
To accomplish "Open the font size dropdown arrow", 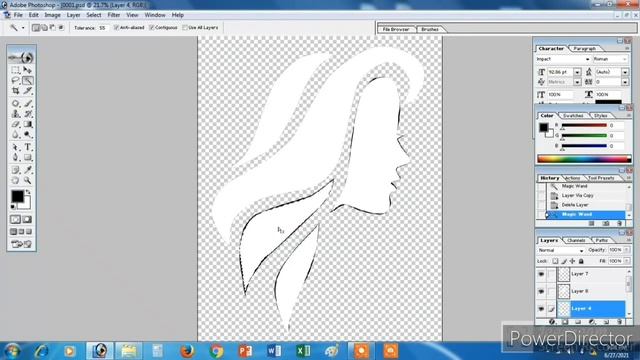I will point(577,72).
